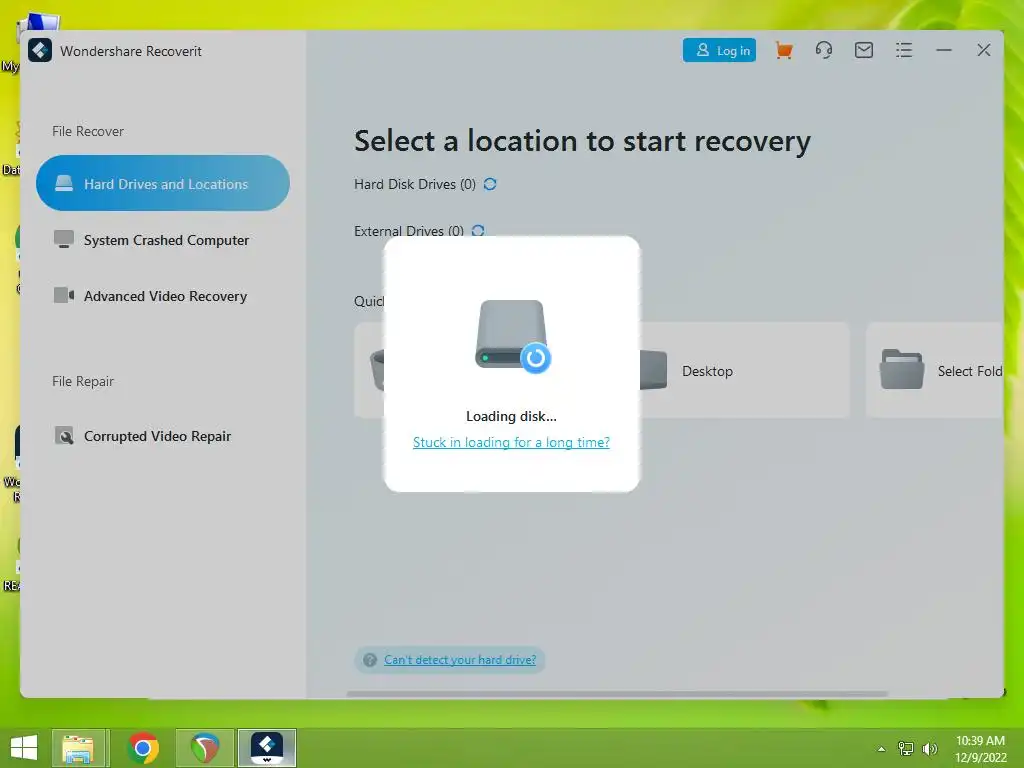This screenshot has width=1024, height=768.
Task: Click the Stuck in loading link
Action: (511, 442)
